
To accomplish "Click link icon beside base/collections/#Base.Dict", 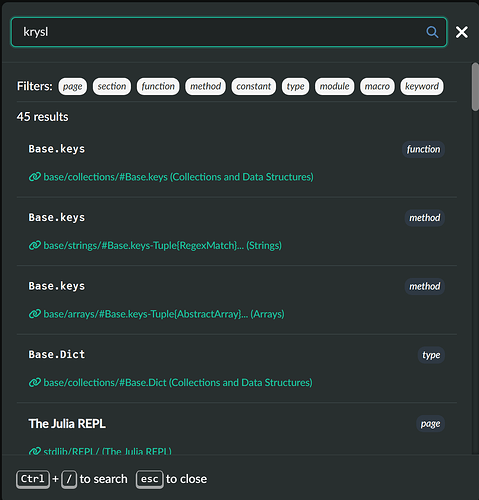I will tap(35, 382).
